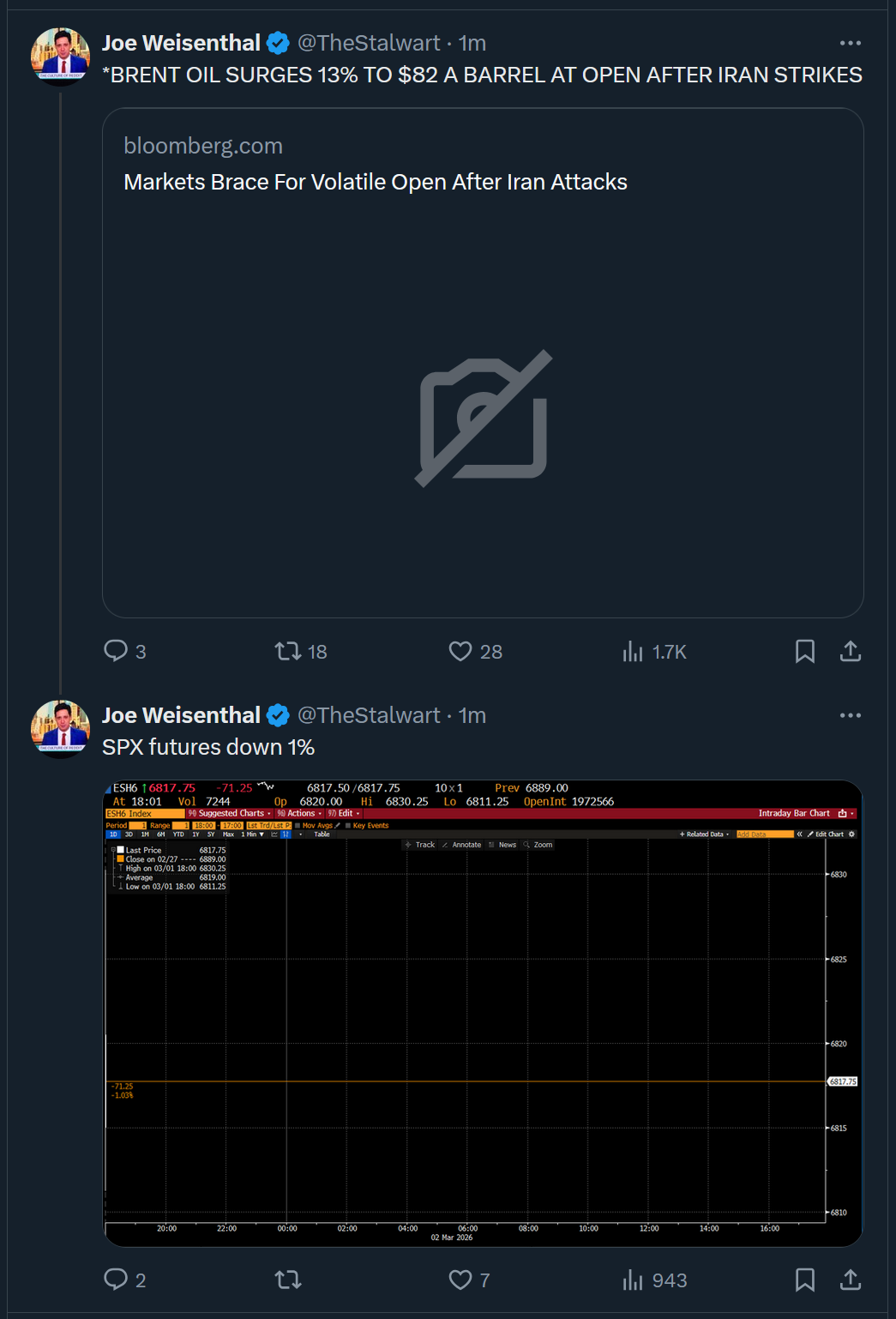Open more options for the first tweet
896x1319 pixels.
click(x=850, y=43)
